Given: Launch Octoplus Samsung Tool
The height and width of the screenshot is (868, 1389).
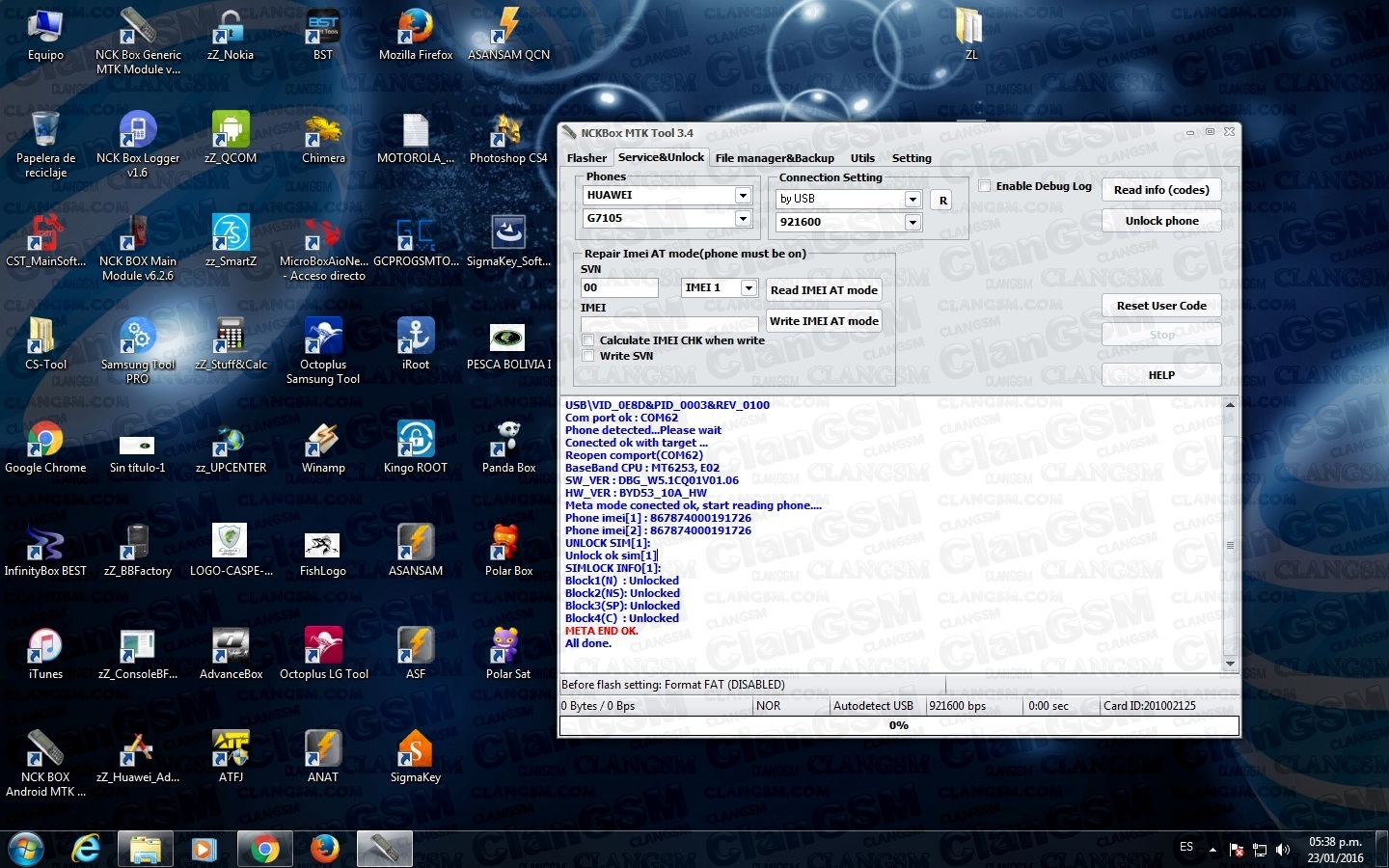Looking at the screenshot, I should [323, 351].
